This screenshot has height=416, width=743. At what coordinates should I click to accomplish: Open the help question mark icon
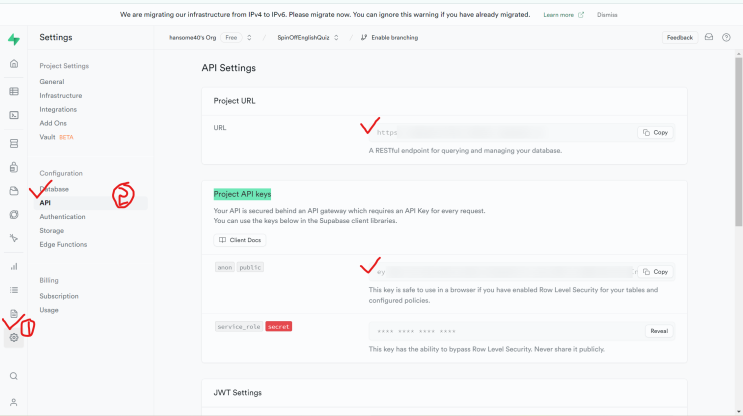pyautogui.click(x=726, y=37)
